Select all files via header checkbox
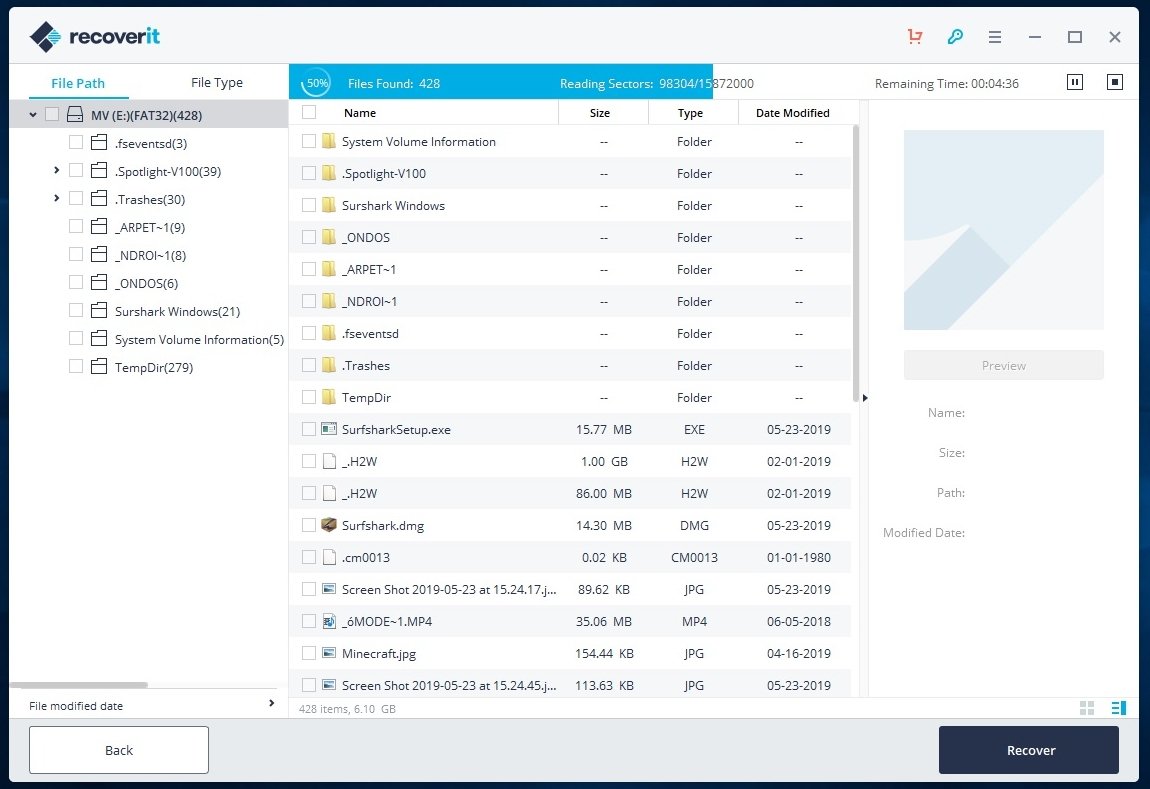Image resolution: width=1150 pixels, height=789 pixels. (x=308, y=112)
